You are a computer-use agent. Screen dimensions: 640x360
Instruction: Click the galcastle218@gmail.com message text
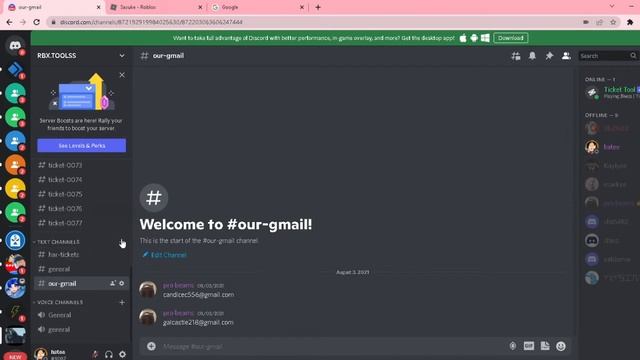[x=198, y=322]
